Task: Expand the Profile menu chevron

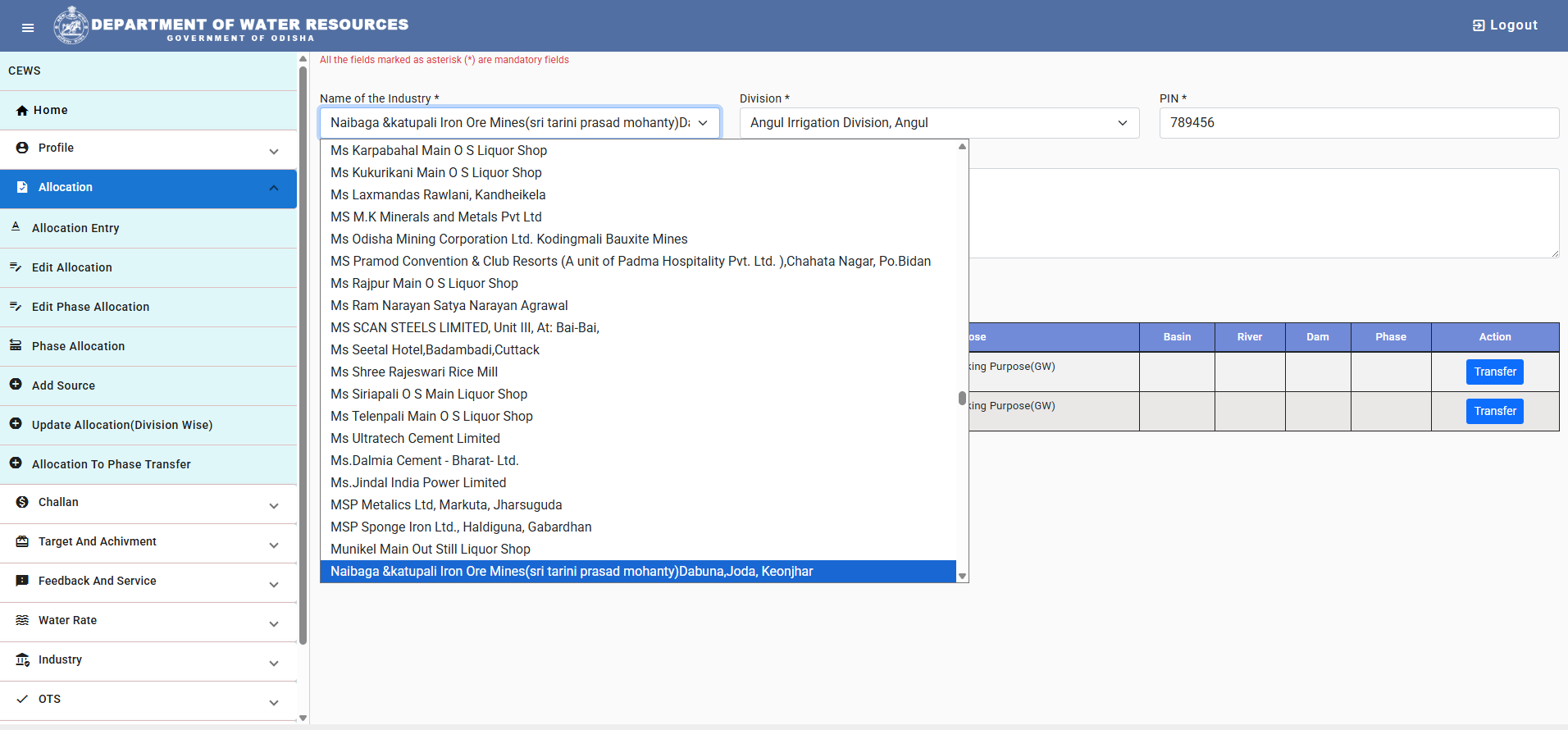Action: (x=274, y=152)
